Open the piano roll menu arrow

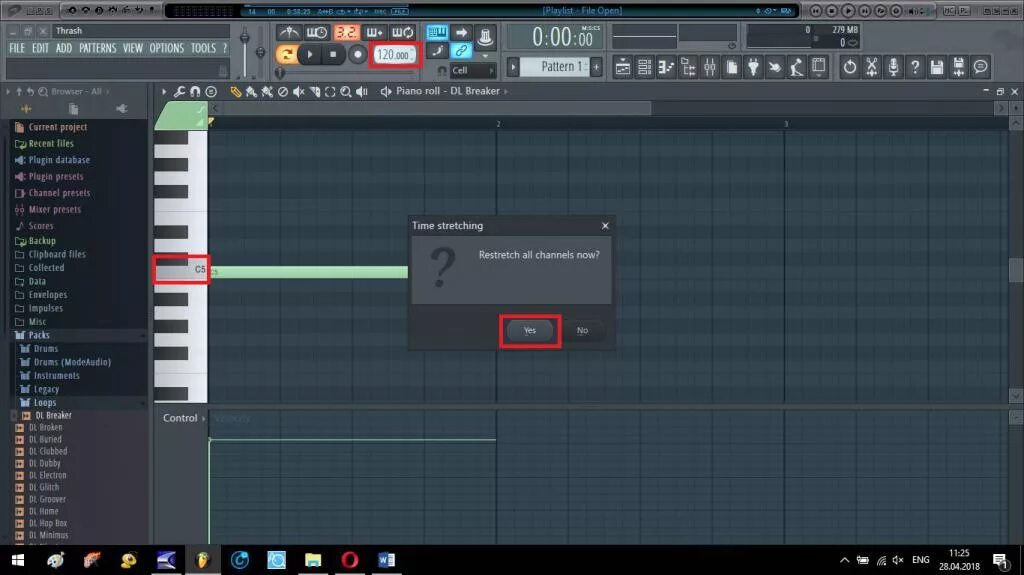pos(164,91)
